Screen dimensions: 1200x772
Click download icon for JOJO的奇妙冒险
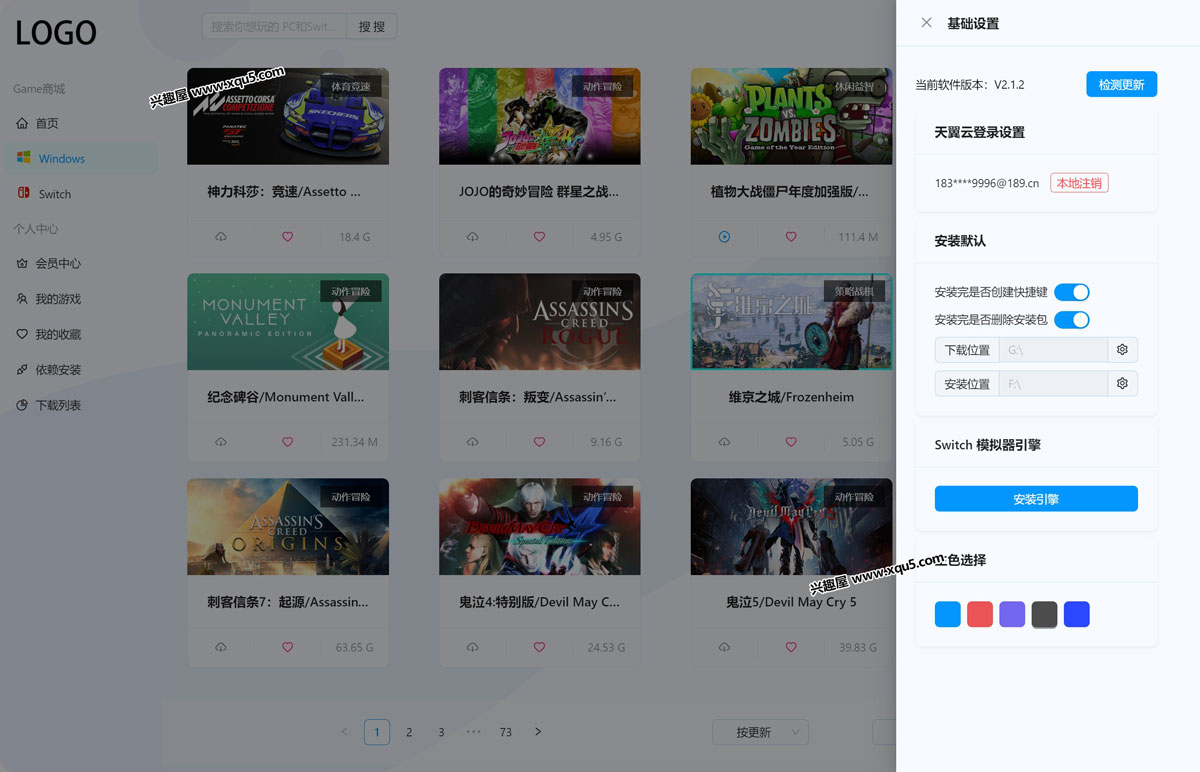click(473, 237)
